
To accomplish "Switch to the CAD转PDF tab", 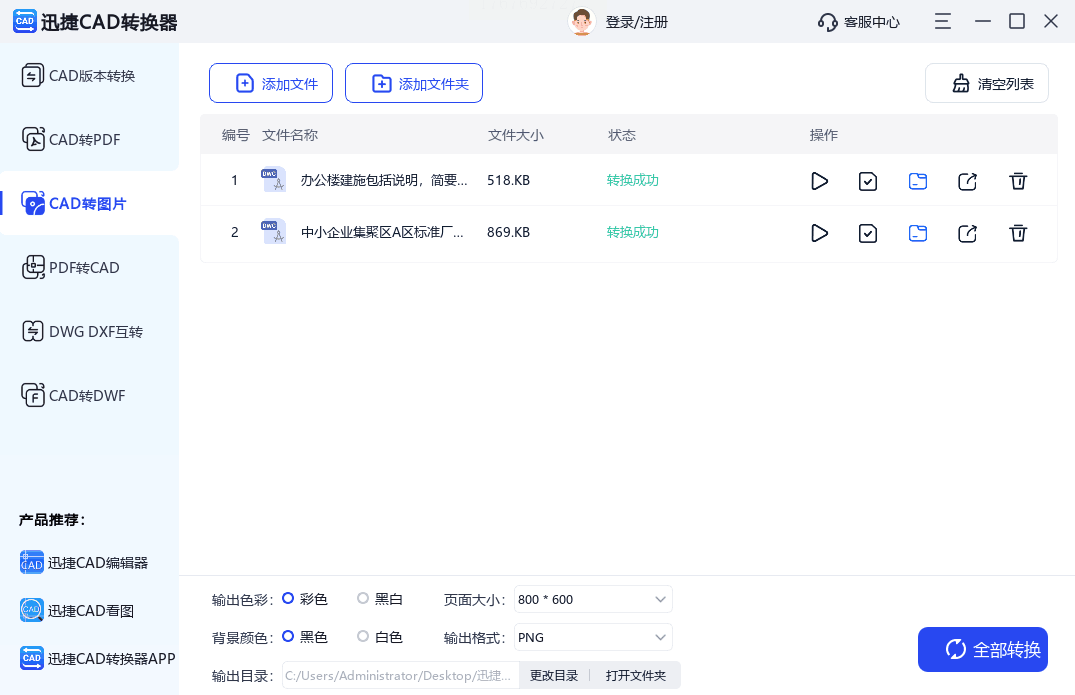I will [x=85, y=140].
